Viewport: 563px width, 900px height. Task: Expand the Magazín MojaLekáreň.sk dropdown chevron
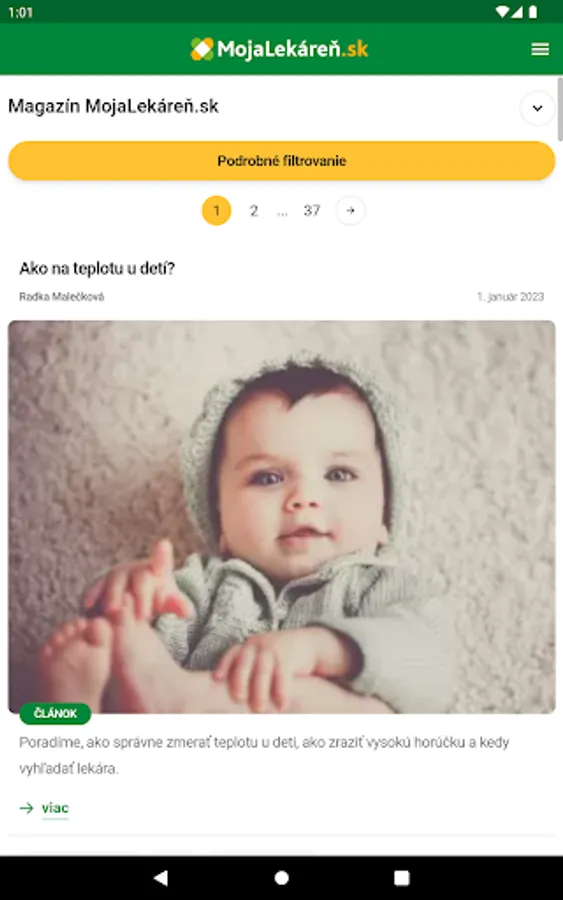[537, 108]
